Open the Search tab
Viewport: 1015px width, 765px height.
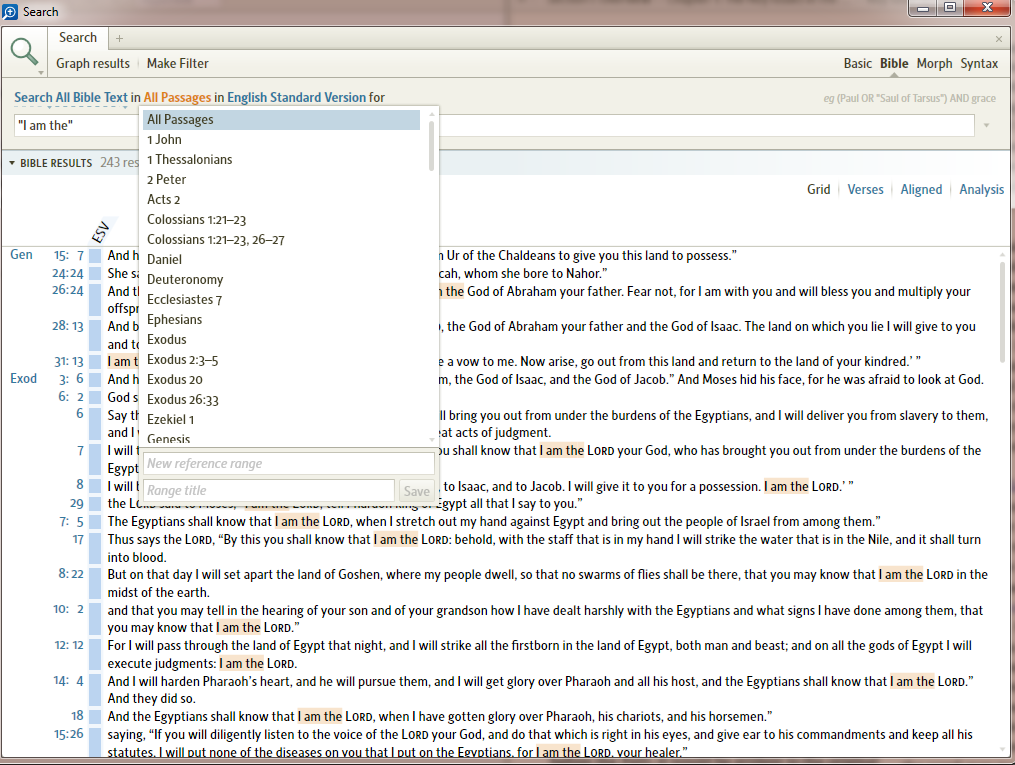[x=78, y=38]
